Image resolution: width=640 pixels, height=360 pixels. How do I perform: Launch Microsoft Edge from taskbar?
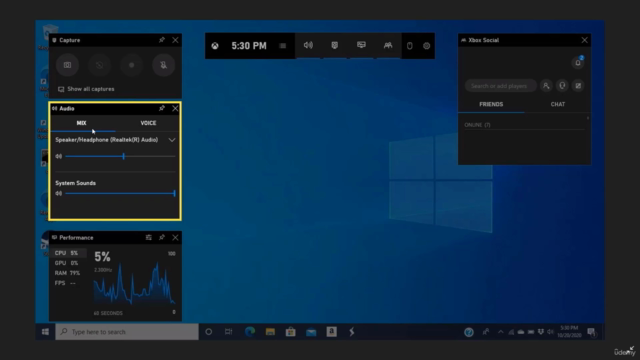tap(250, 332)
